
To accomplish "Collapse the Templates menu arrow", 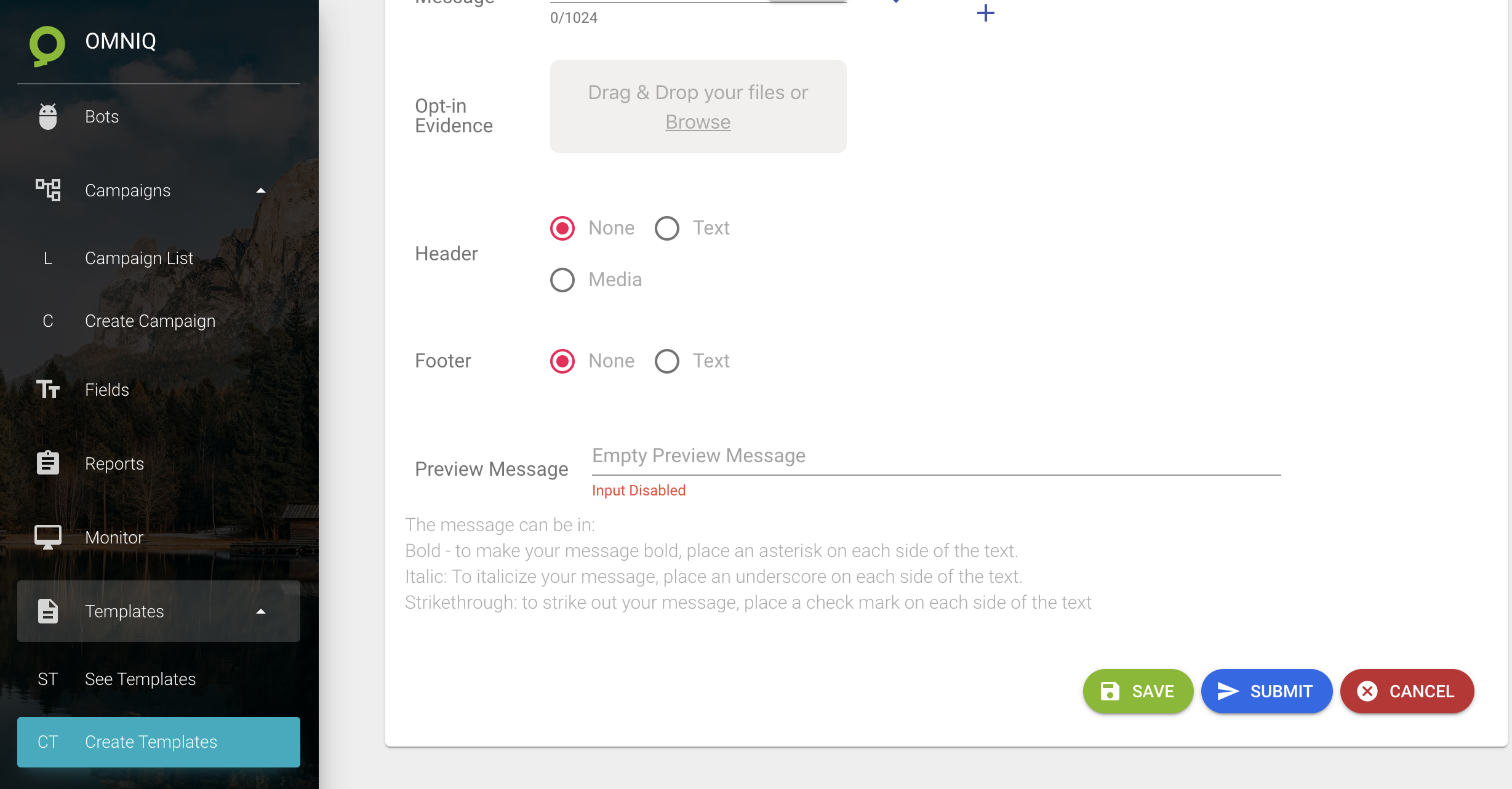I will (x=261, y=612).
